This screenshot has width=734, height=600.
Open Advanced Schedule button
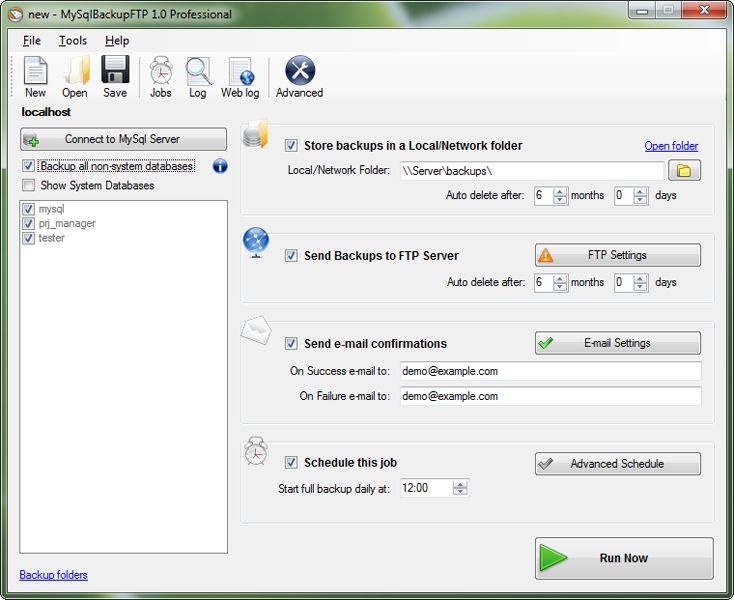coord(618,464)
